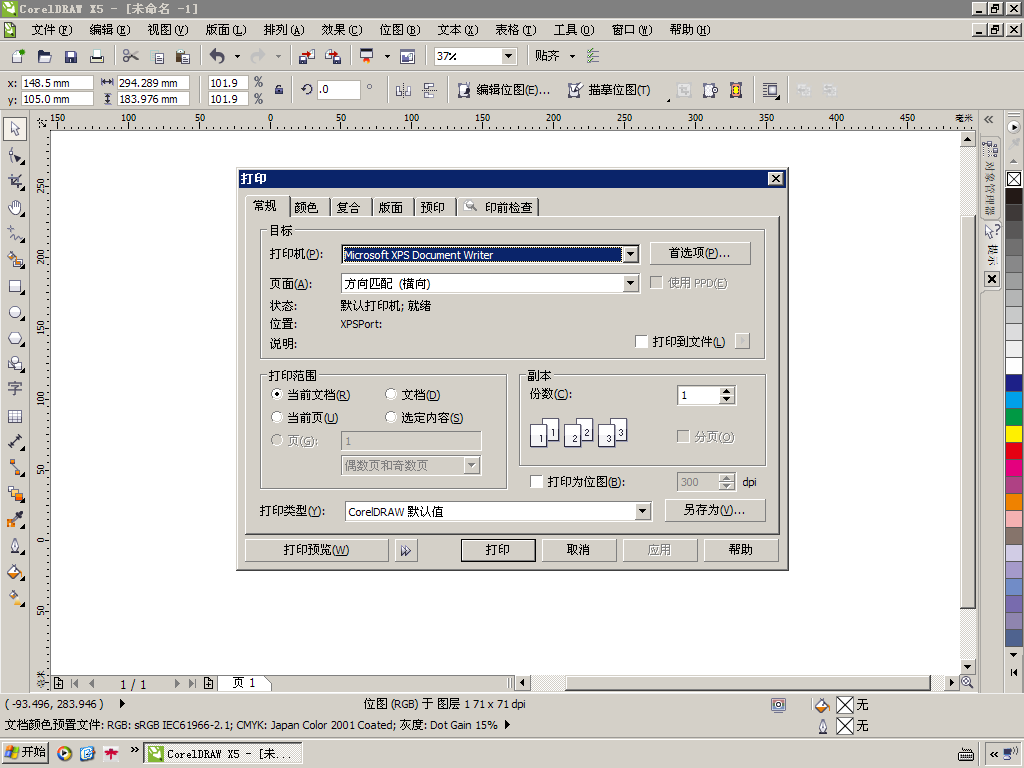Select the Polygon tool
This screenshot has width=1024, height=768.
pos(15,339)
